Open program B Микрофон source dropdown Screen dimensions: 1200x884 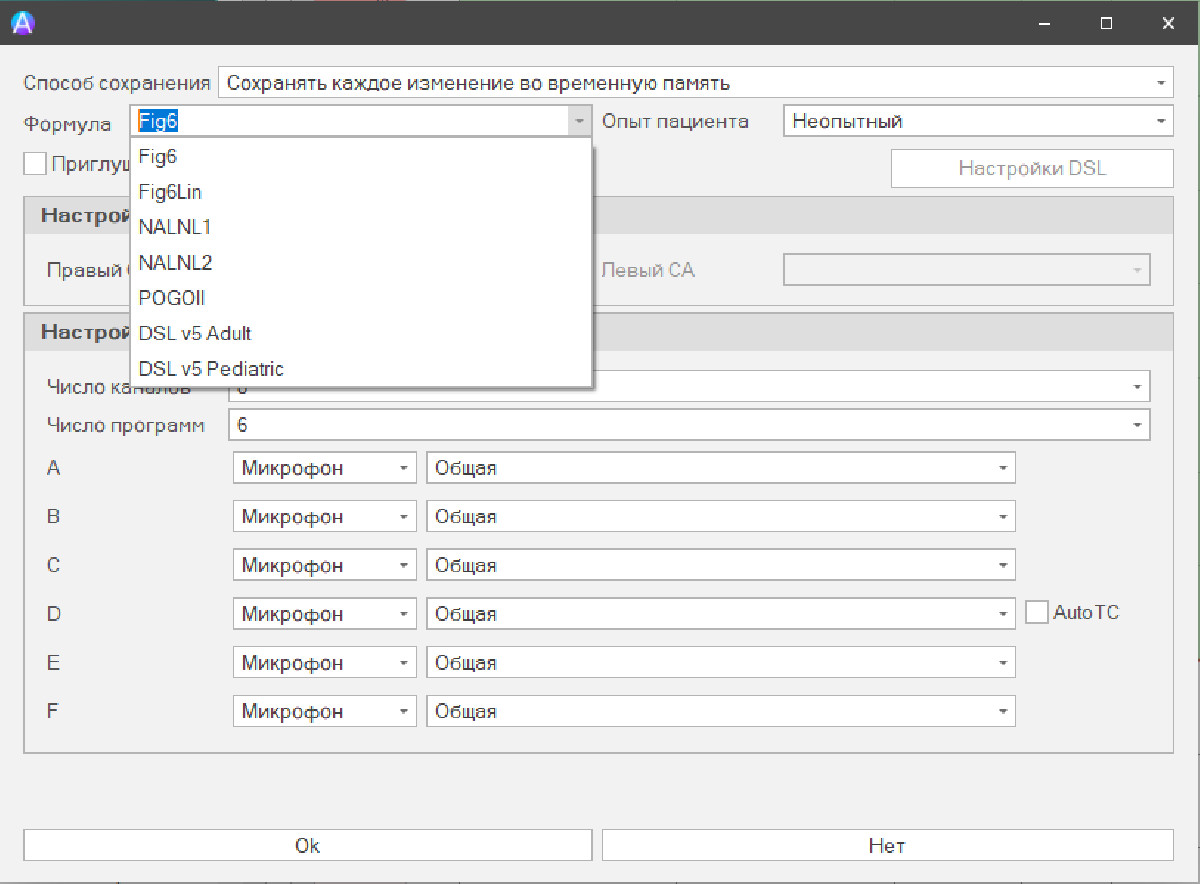tap(325, 516)
